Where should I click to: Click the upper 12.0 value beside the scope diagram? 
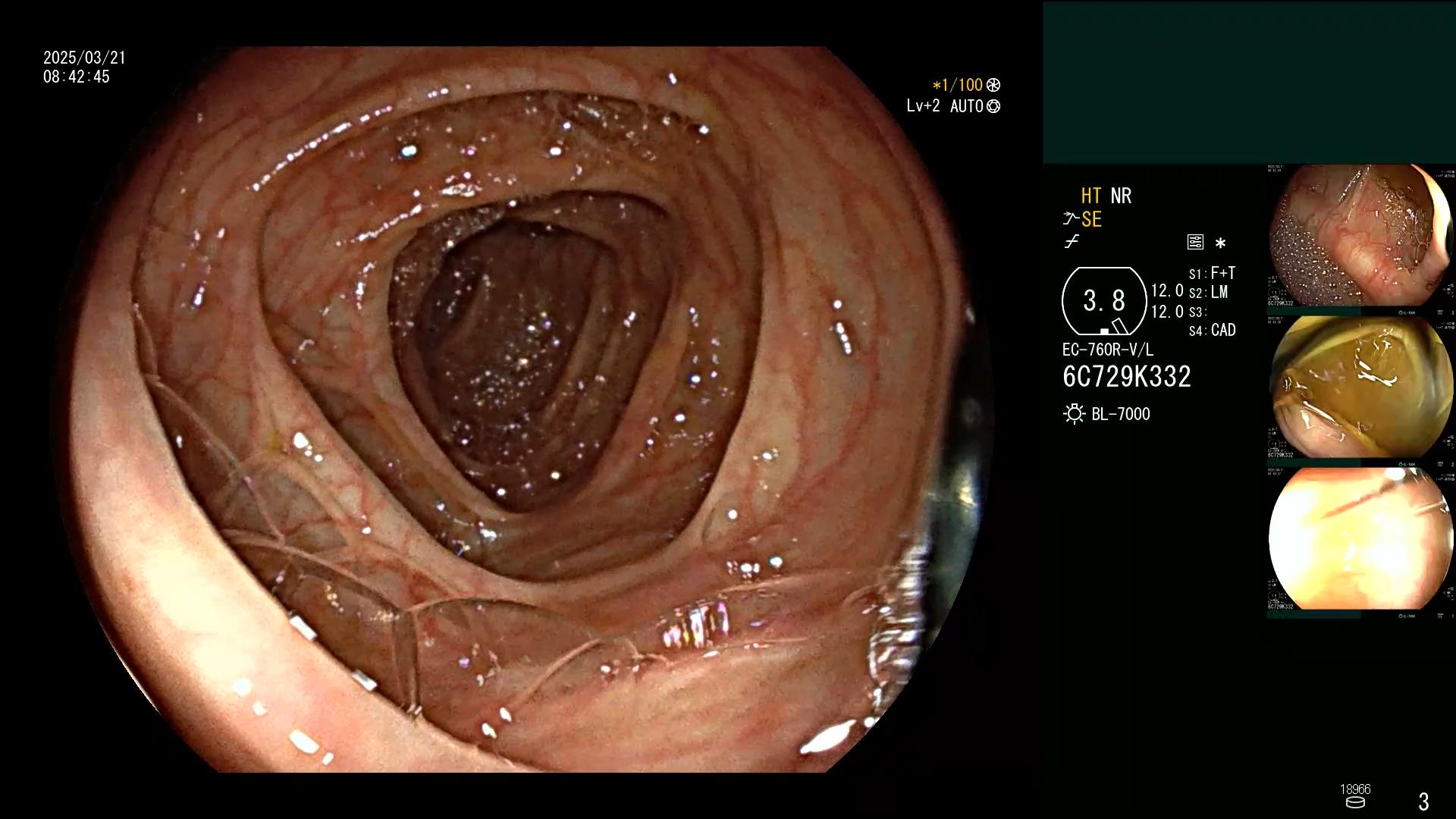(x=1166, y=291)
